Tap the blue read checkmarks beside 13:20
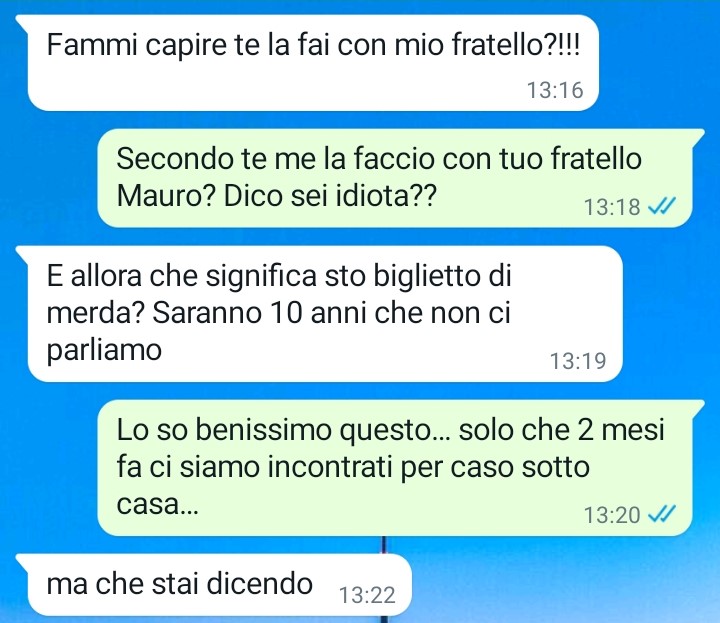720x623 pixels. (662, 514)
